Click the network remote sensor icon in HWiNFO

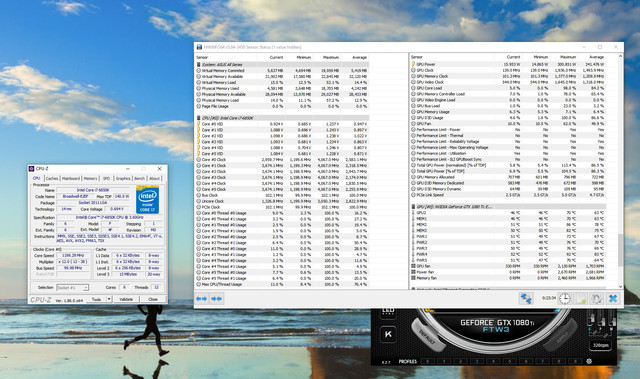click(x=526, y=298)
